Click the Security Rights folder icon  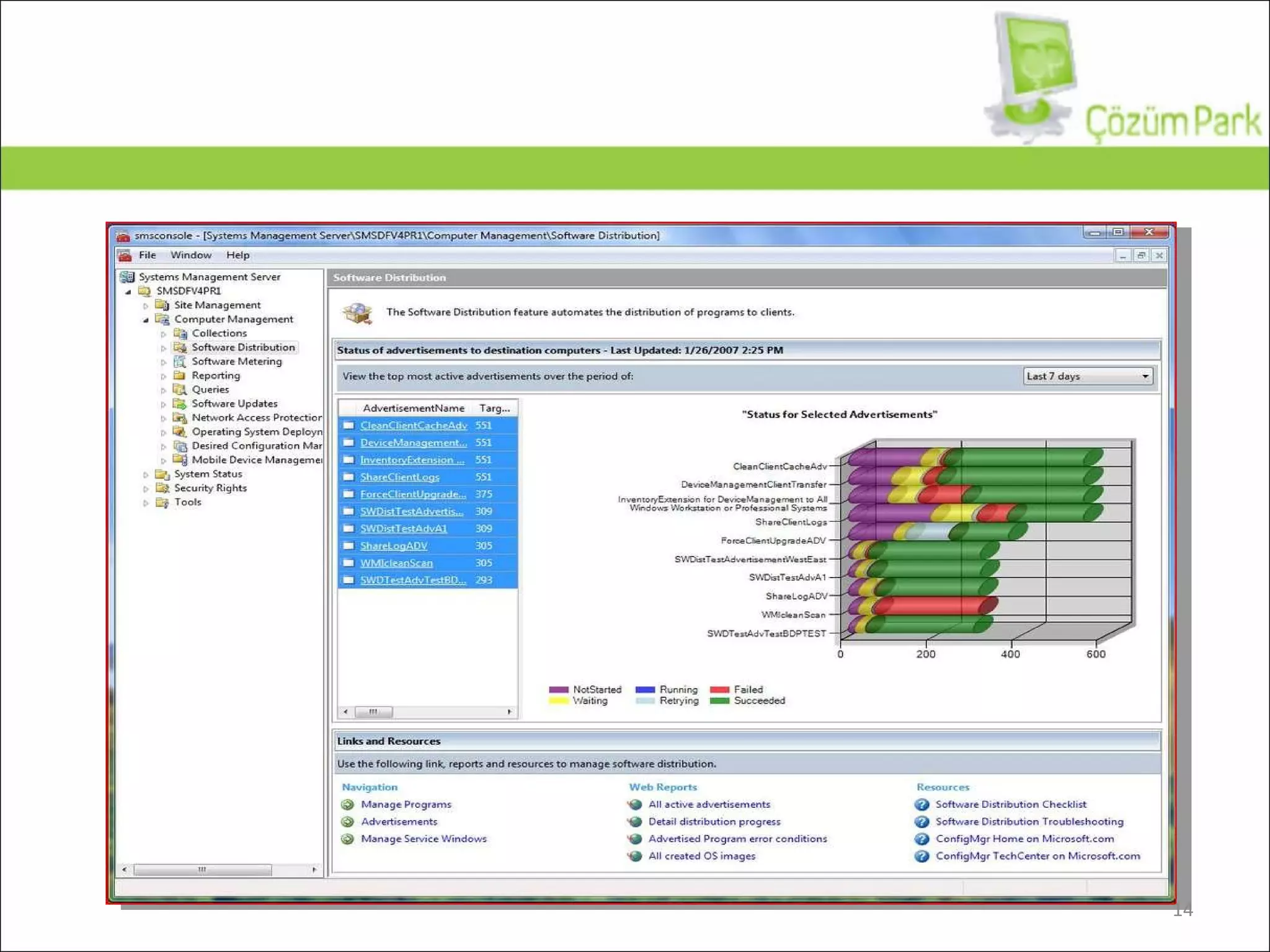pos(162,488)
